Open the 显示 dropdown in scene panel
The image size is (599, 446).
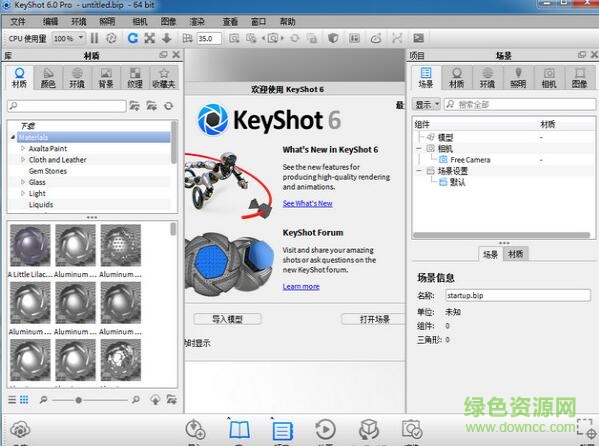pyautogui.click(x=426, y=104)
